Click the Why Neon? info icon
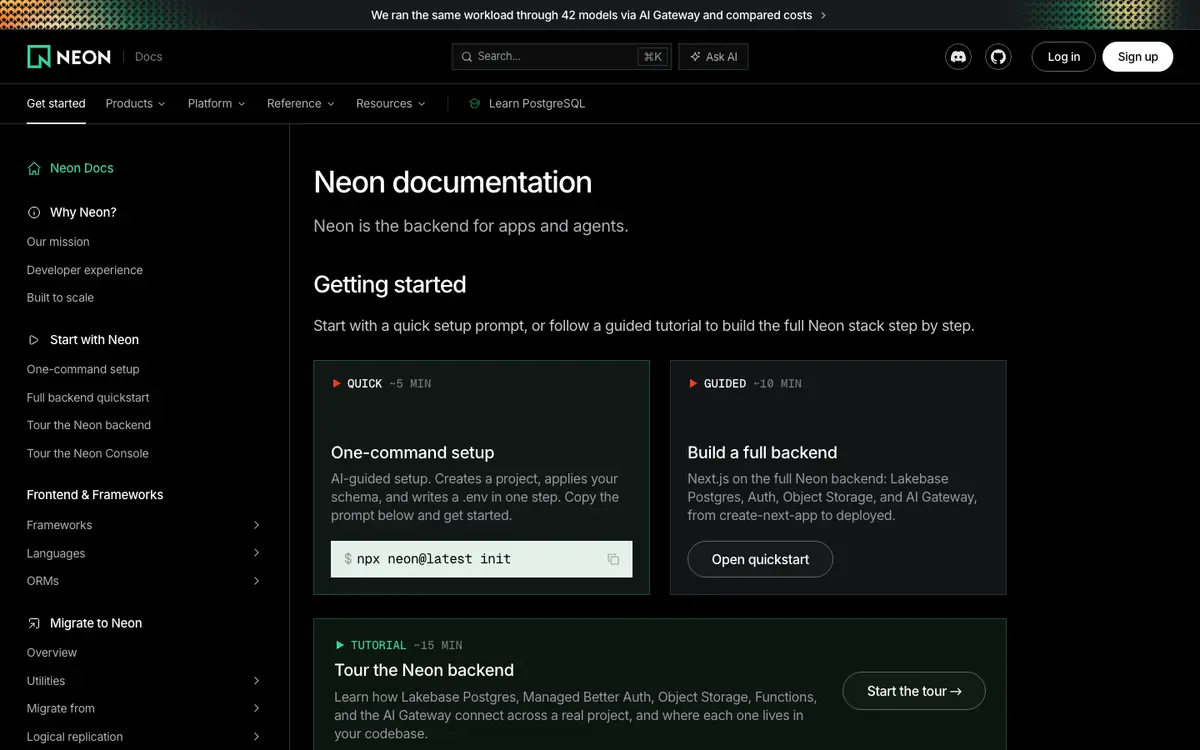The height and width of the screenshot is (750, 1200). pyautogui.click(x=34, y=212)
